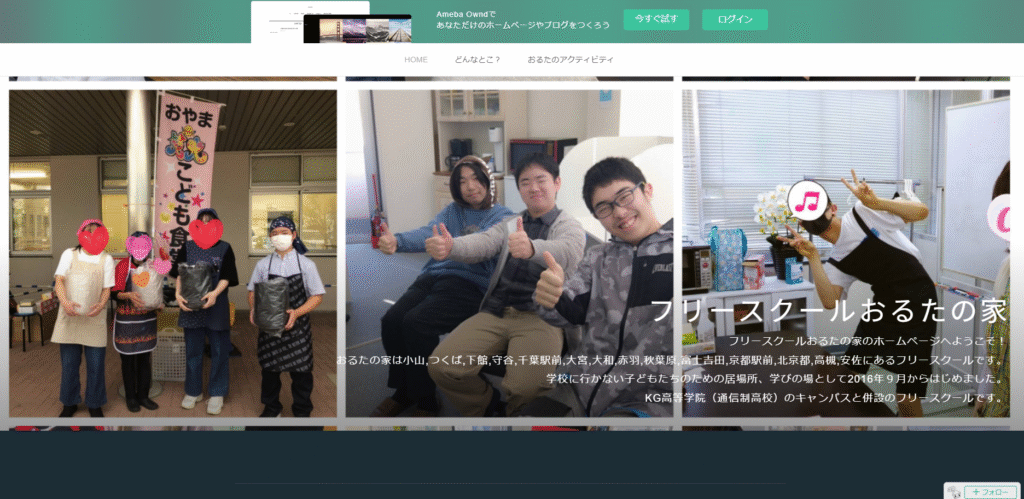Click the avatar icon beside フォロー
The image size is (1024, 499).
click(x=956, y=492)
